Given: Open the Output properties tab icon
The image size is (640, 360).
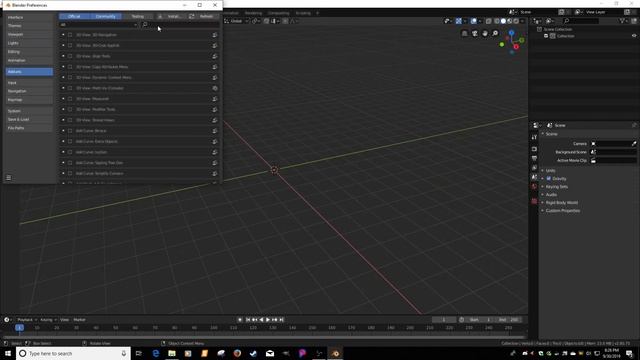Looking at the screenshot, I should [534, 158].
